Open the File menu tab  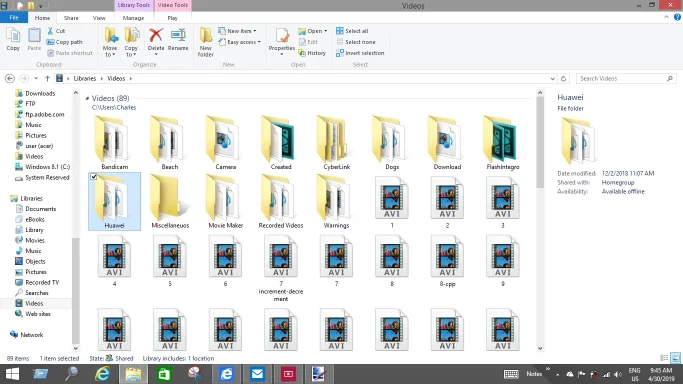(x=14, y=18)
